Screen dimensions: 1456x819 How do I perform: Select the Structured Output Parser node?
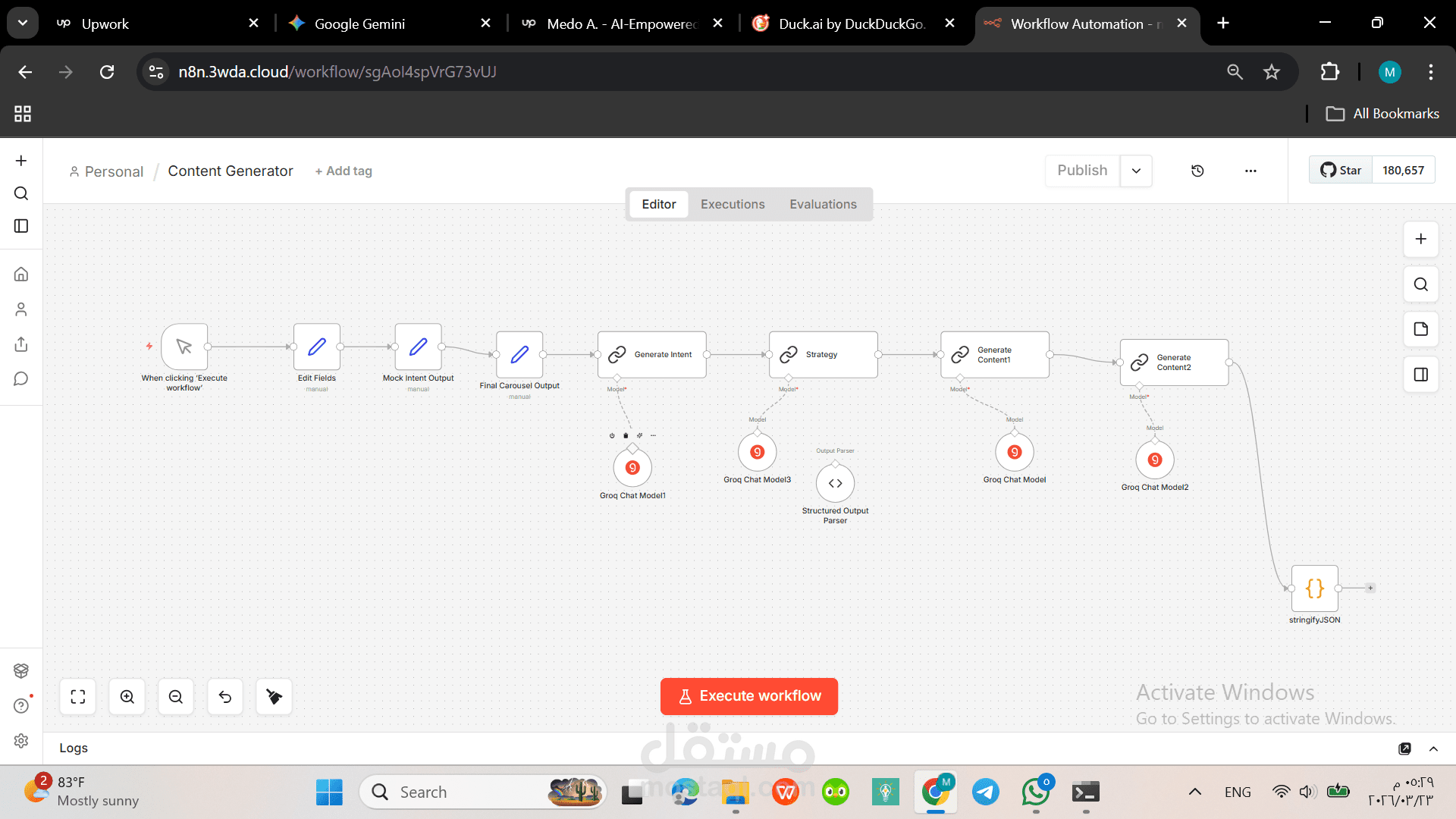click(x=835, y=484)
